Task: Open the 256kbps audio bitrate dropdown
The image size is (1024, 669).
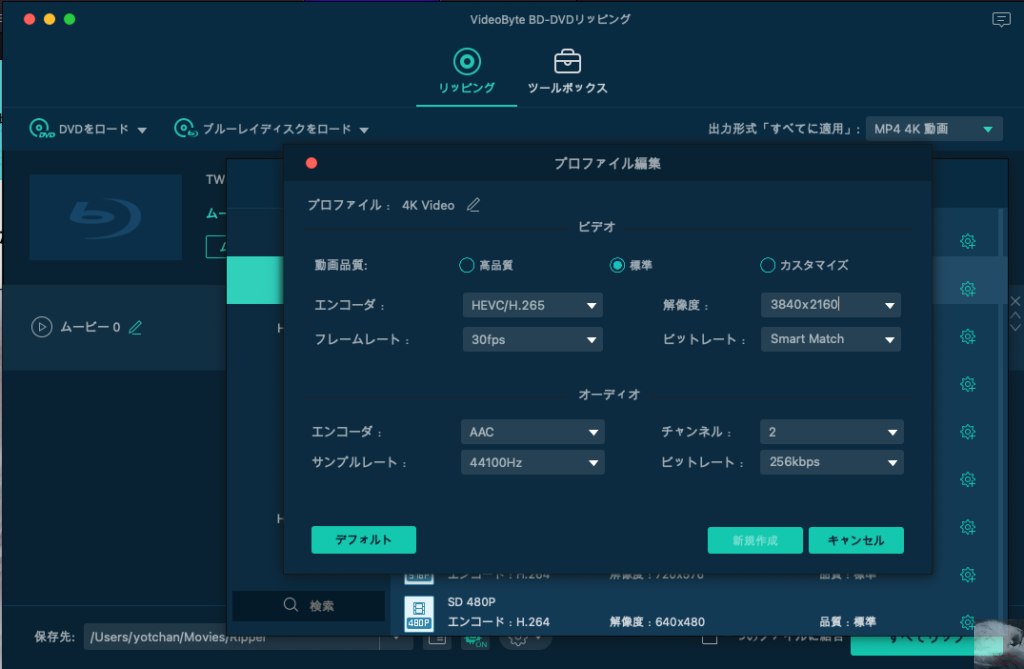Action: tap(831, 462)
